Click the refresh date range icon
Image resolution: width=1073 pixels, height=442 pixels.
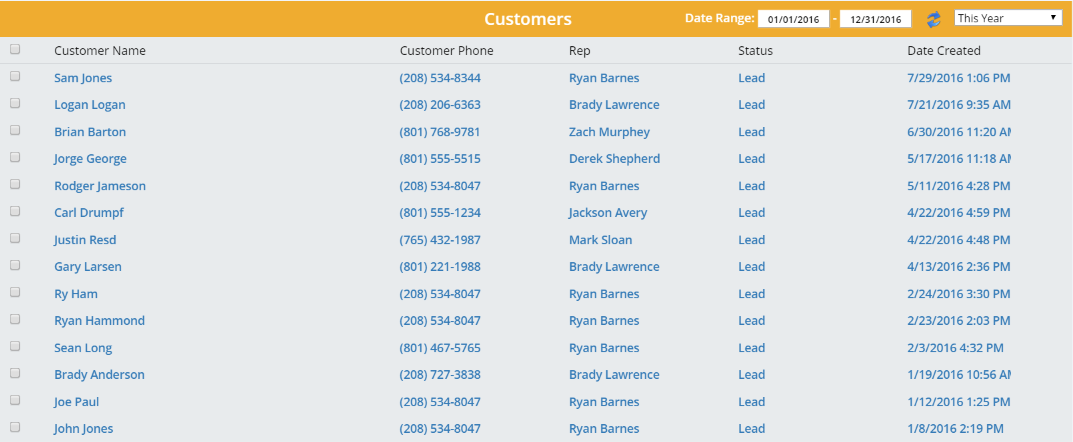(x=933, y=19)
